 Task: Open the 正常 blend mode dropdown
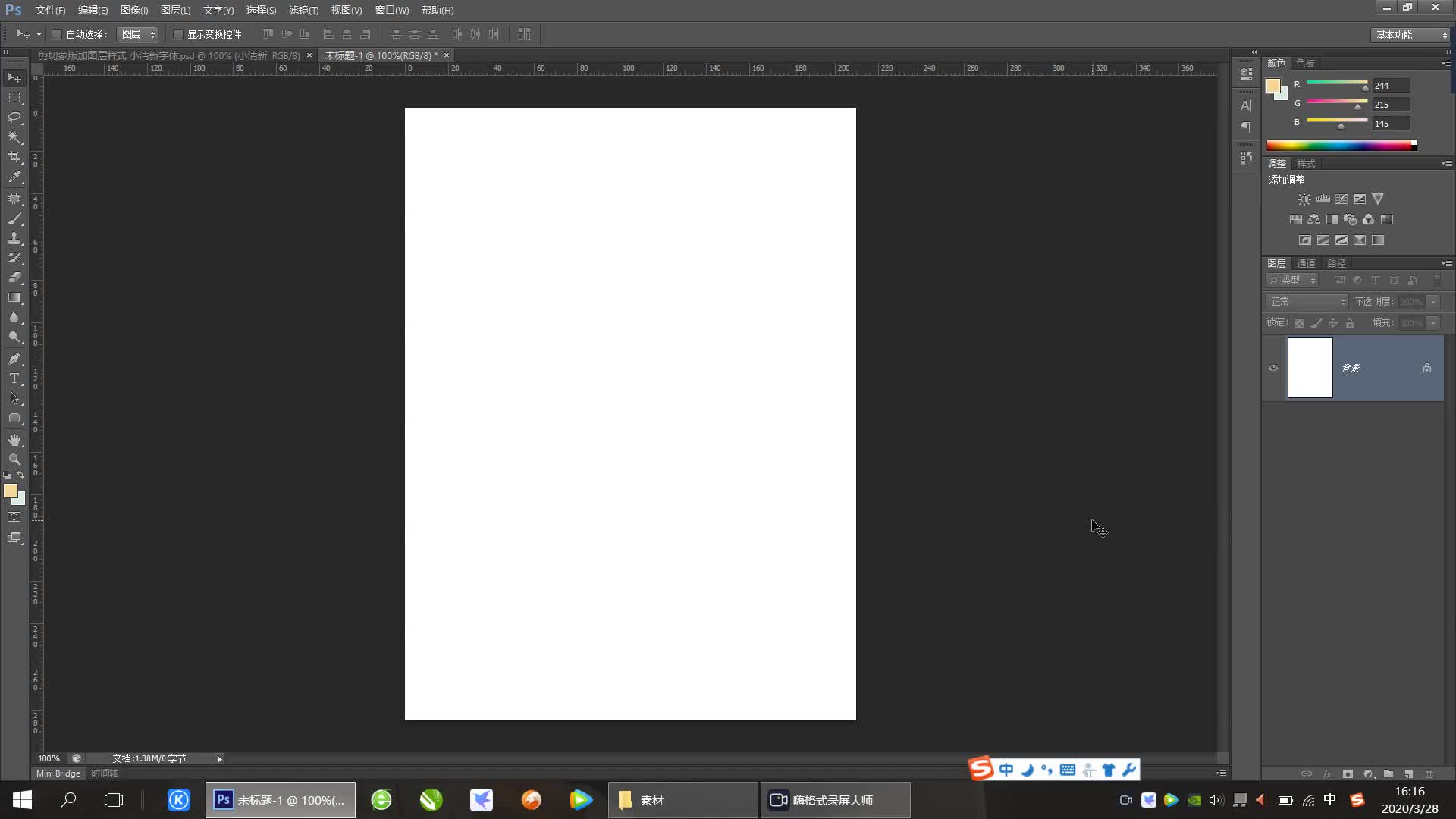click(x=1307, y=302)
